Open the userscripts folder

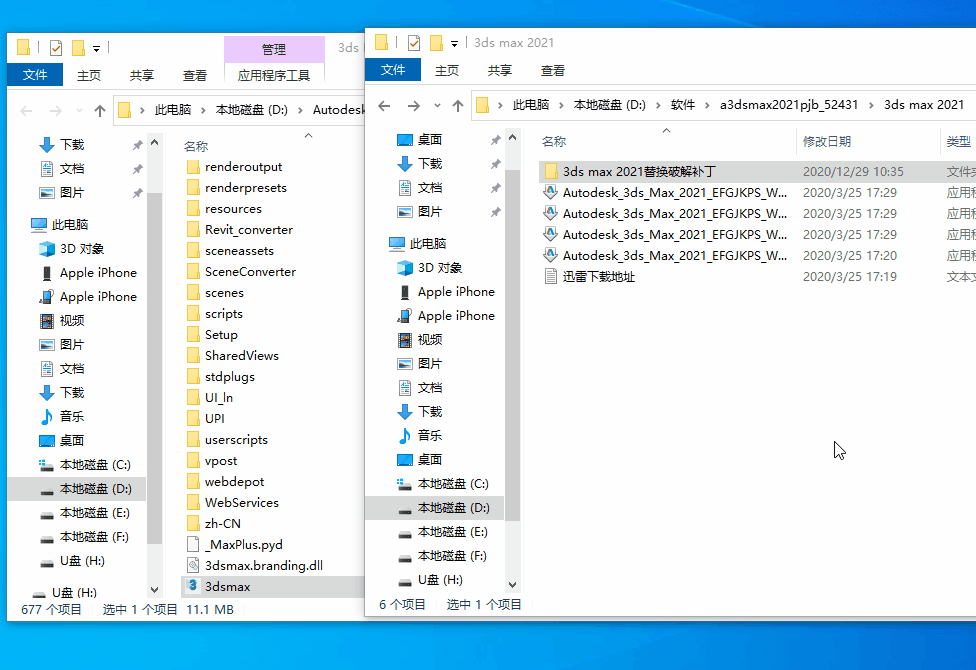pyautogui.click(x=236, y=440)
